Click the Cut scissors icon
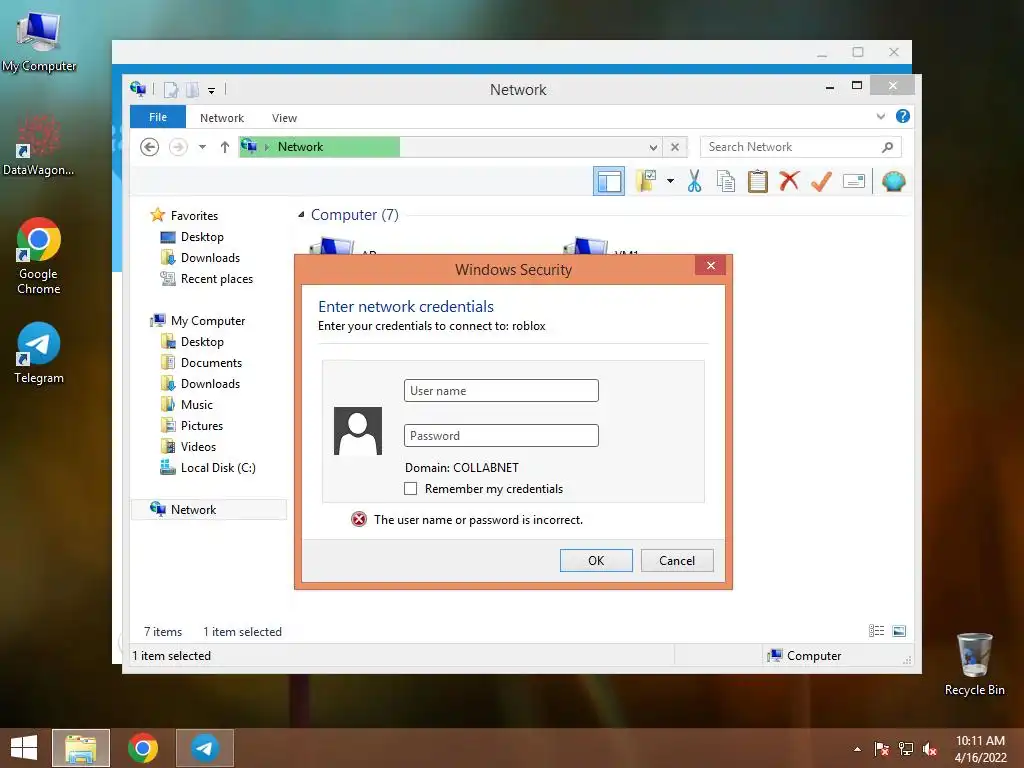 tap(694, 181)
